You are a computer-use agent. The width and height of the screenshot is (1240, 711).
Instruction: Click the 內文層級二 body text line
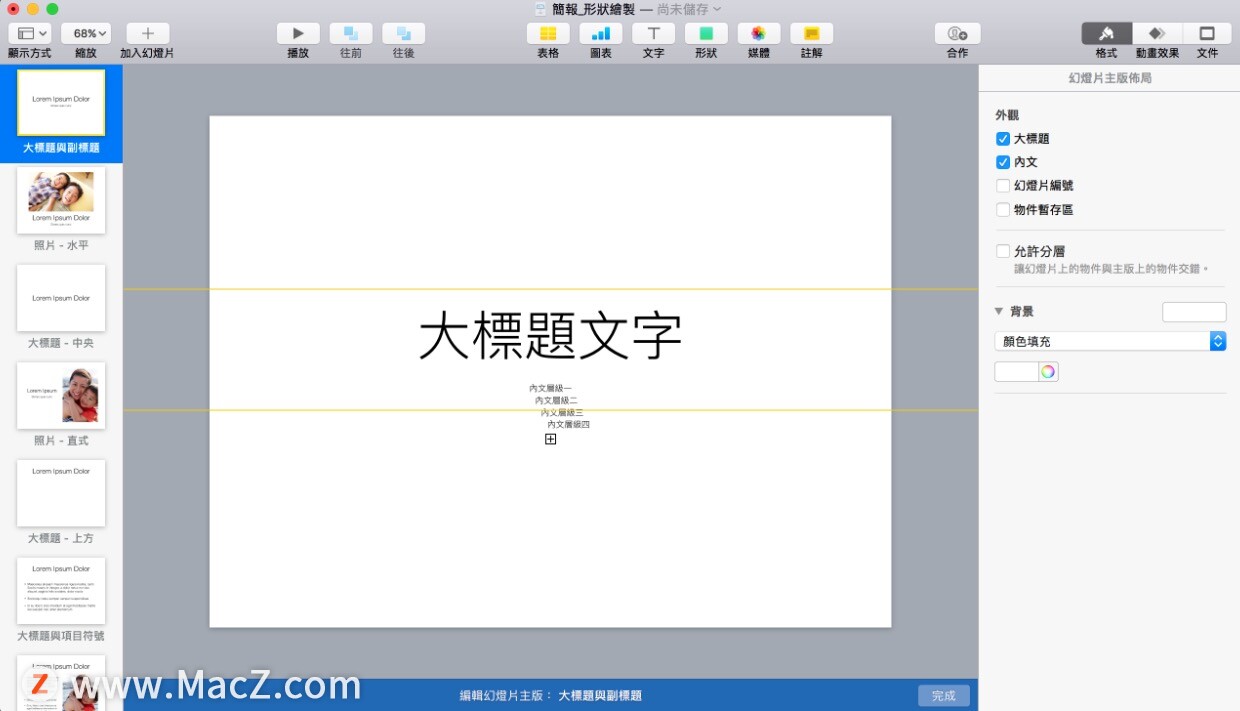(x=556, y=400)
